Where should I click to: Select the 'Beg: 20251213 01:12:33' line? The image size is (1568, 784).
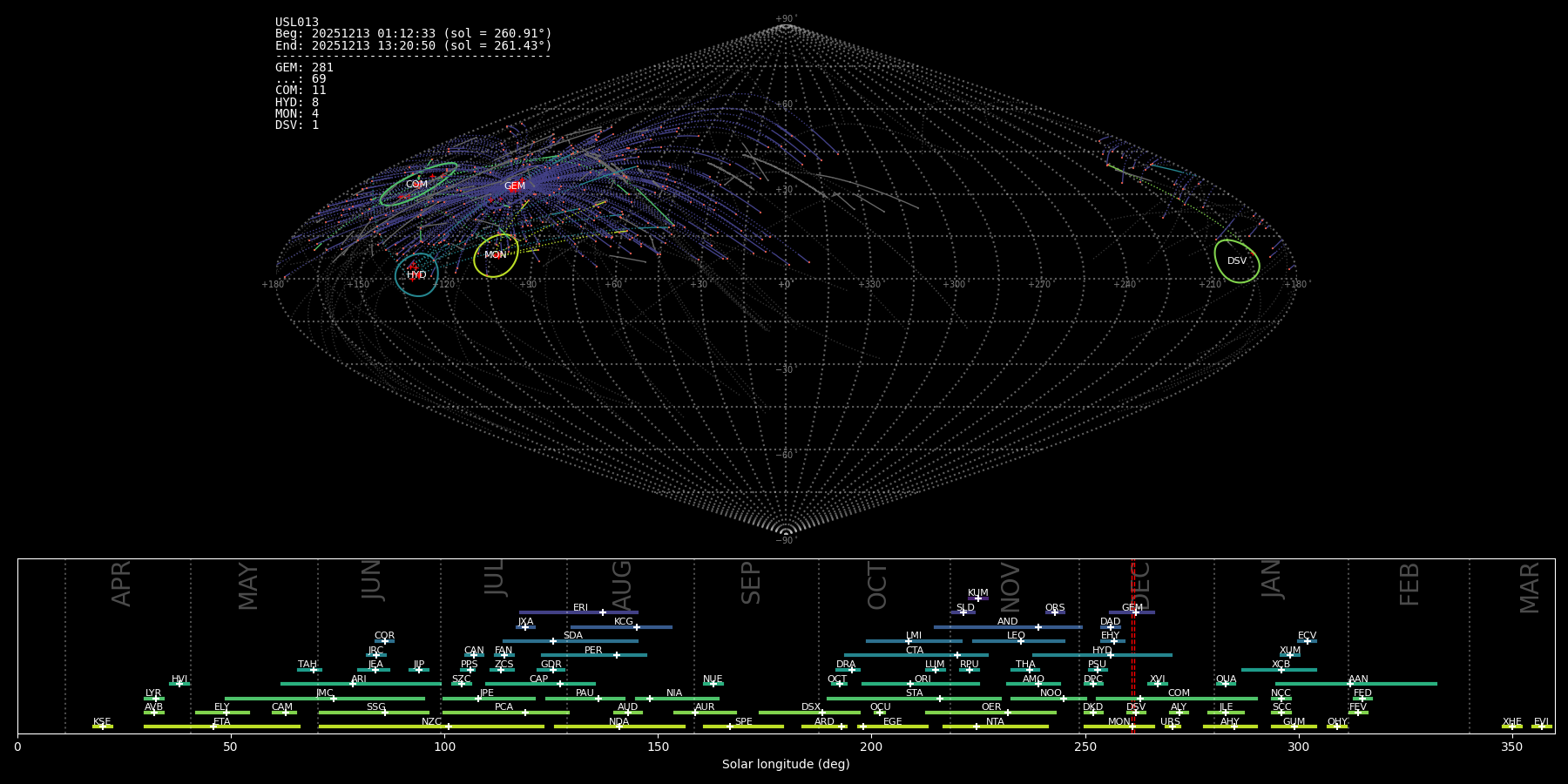coord(414,34)
